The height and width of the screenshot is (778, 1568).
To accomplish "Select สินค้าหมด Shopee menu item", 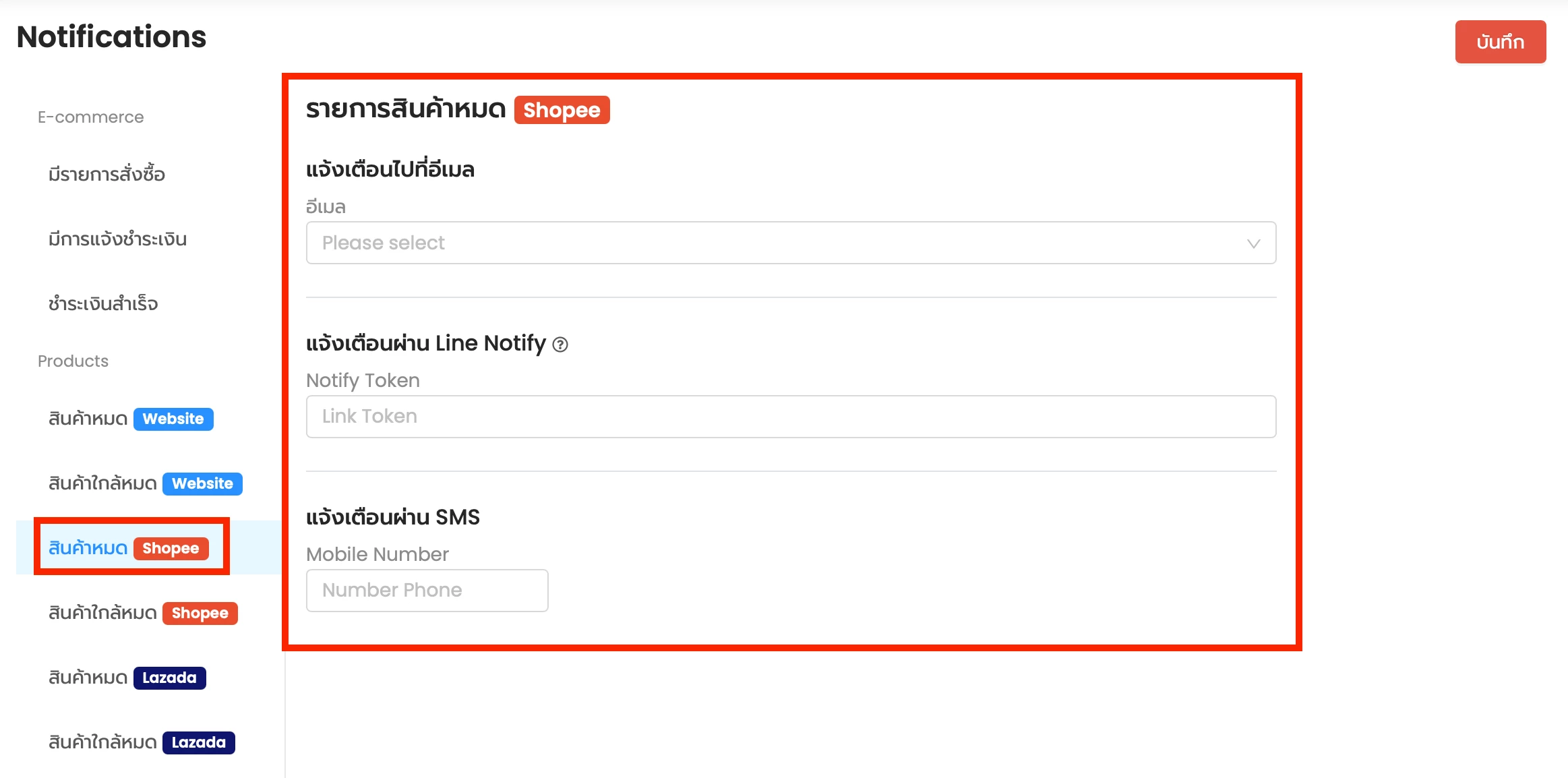I will tap(129, 548).
